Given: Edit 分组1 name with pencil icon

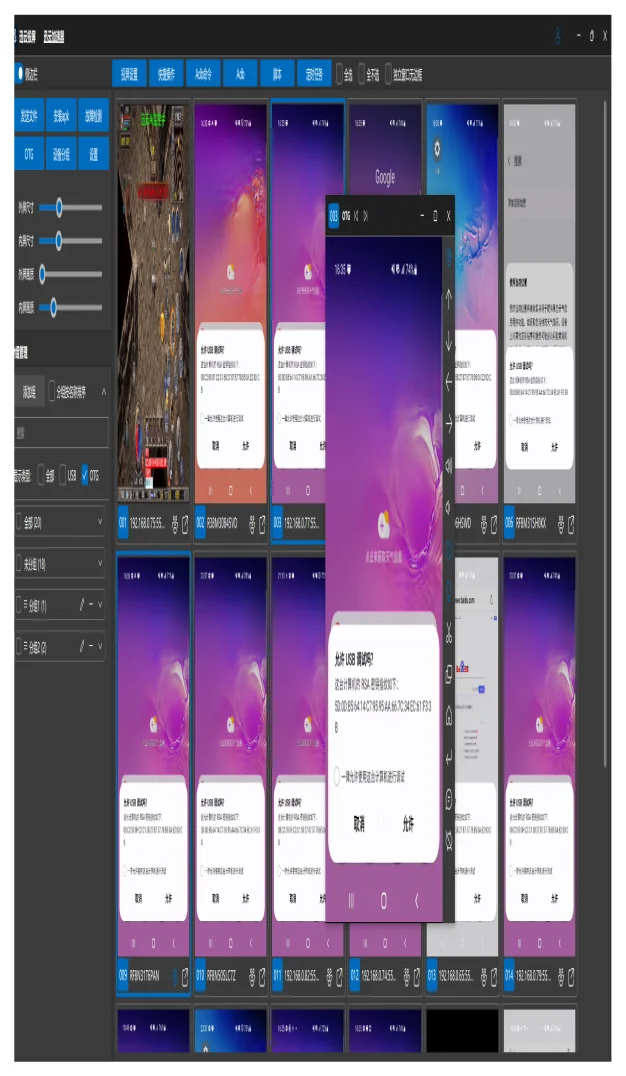Looking at the screenshot, I should click(81, 605).
